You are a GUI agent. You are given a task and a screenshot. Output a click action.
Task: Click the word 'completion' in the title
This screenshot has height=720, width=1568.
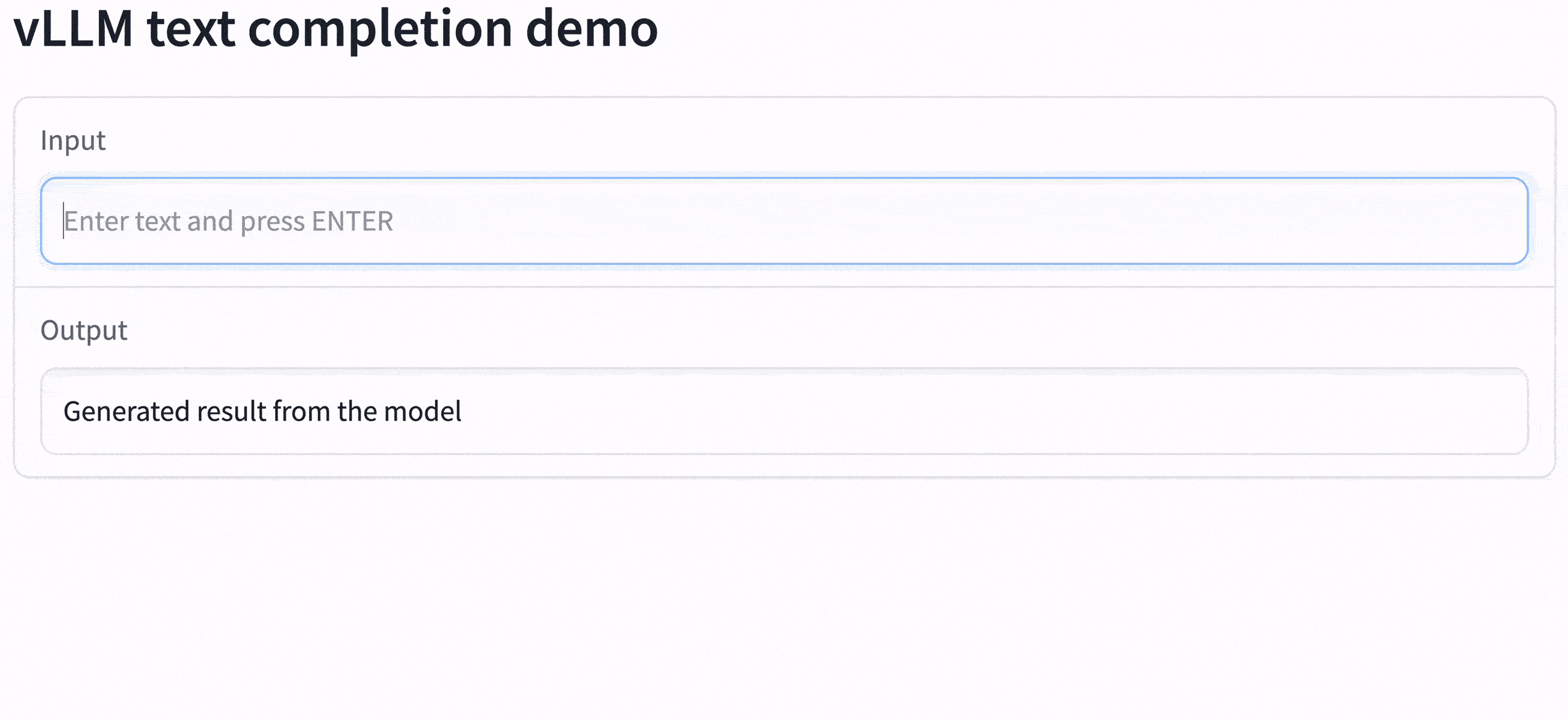click(x=380, y=28)
